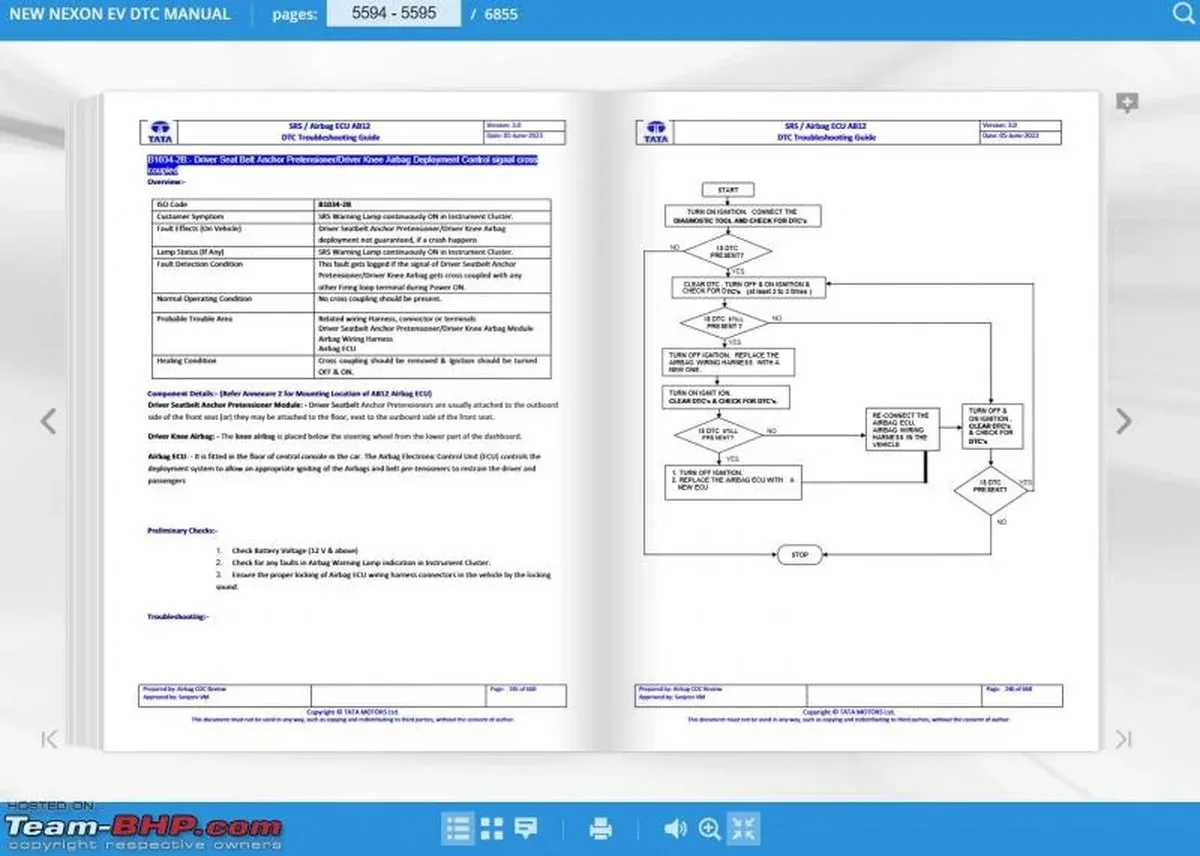
Task: Go to the previous page spread arrow
Action: pyautogui.click(x=49, y=421)
